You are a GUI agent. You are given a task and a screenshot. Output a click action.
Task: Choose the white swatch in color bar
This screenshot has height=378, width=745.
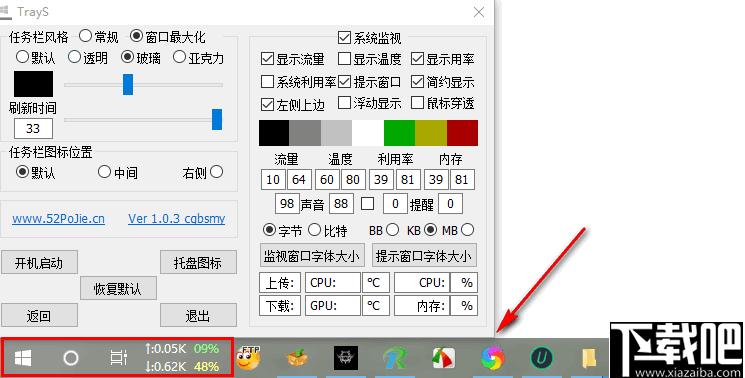(368, 133)
